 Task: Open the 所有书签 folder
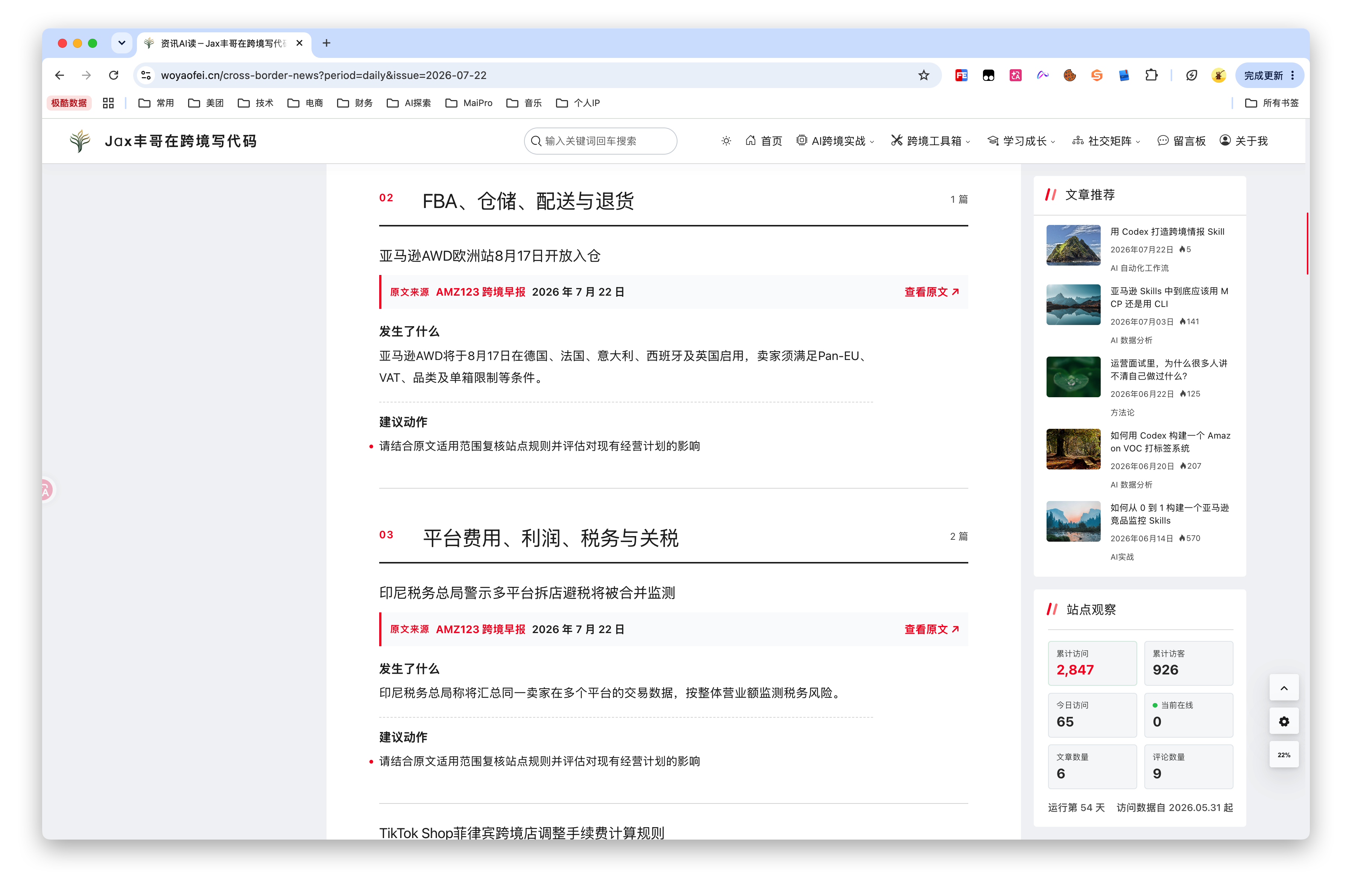[1272, 103]
